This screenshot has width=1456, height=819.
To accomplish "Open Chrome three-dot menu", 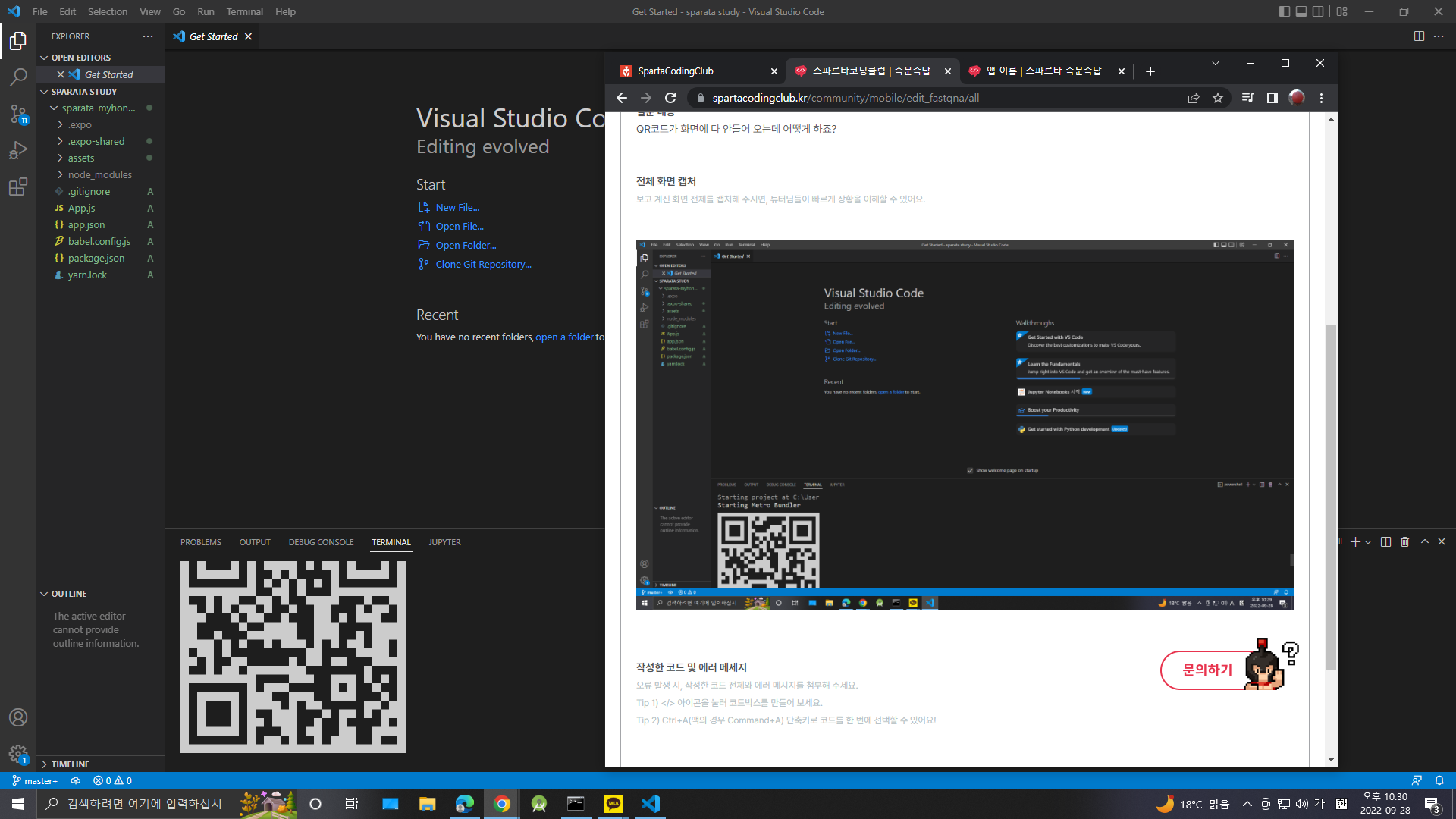I will pyautogui.click(x=1321, y=98).
